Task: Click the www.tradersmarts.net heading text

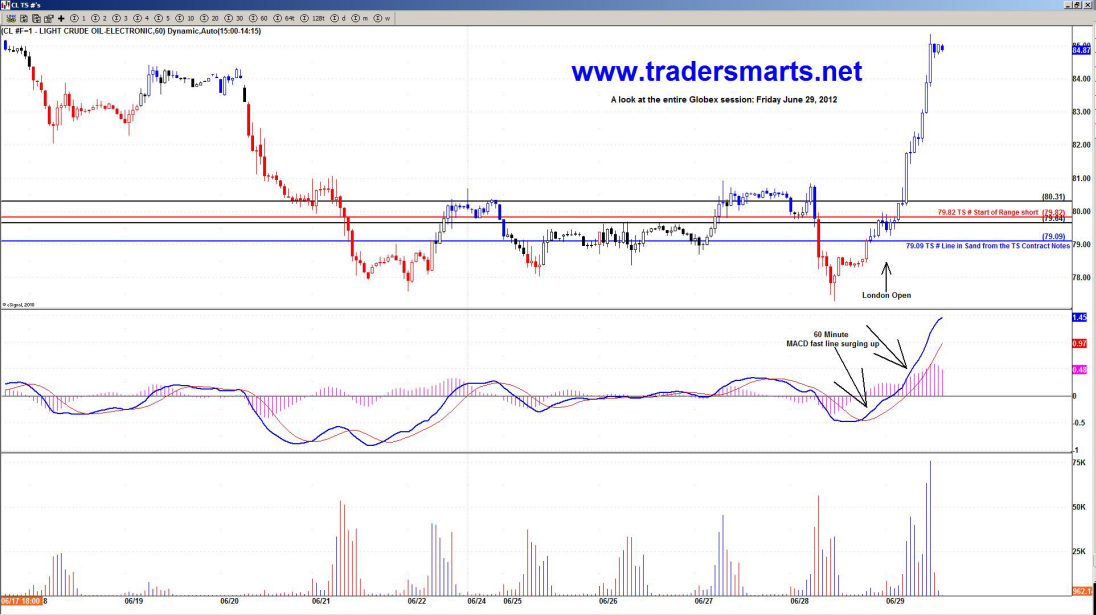Action: point(716,72)
